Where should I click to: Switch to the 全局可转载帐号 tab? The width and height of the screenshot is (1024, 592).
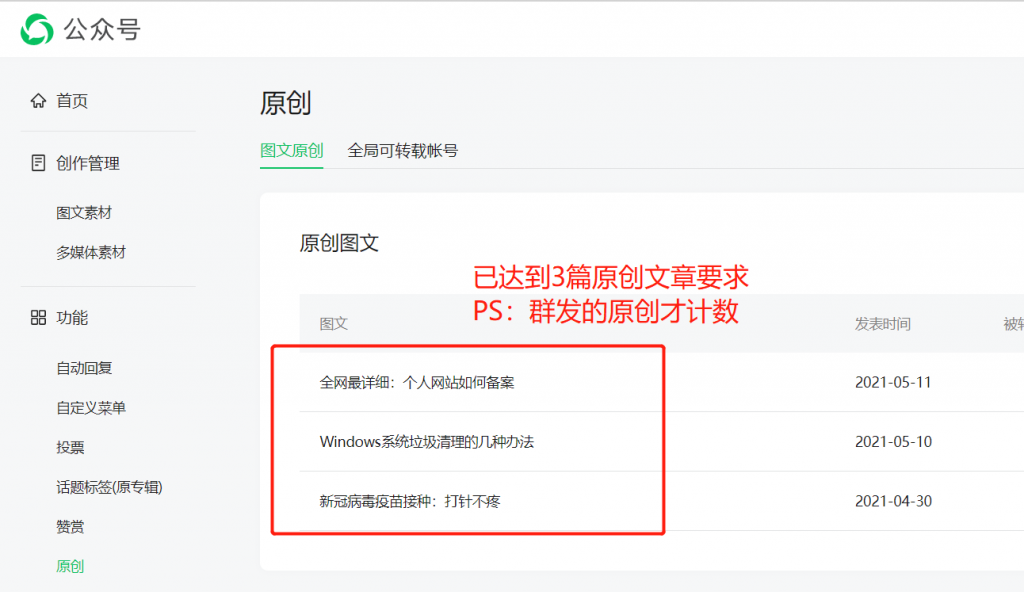pyautogui.click(x=402, y=151)
